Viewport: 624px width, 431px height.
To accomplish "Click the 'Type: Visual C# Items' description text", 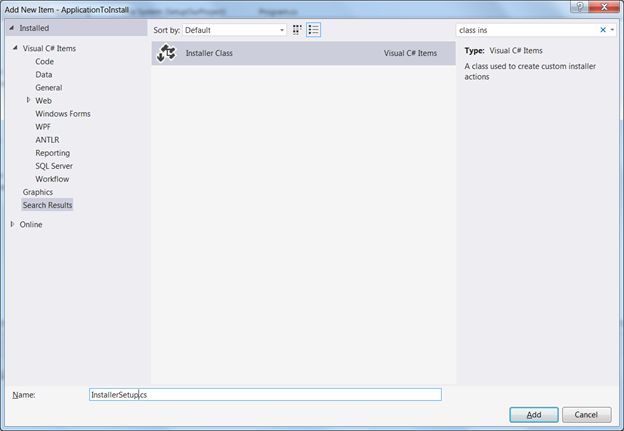I will 503,51.
